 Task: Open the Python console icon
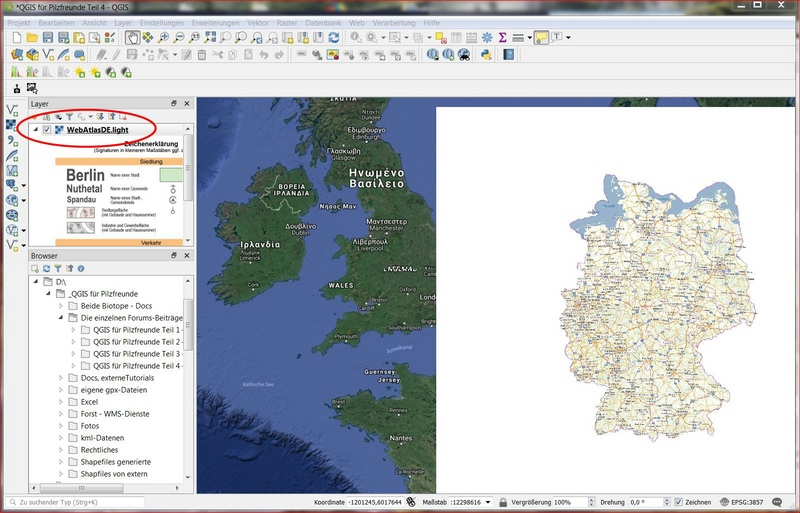485,54
